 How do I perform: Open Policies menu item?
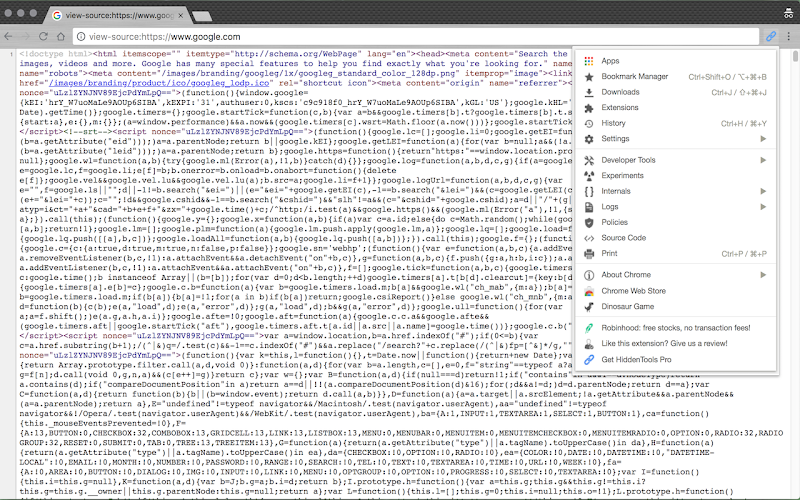pos(676,222)
